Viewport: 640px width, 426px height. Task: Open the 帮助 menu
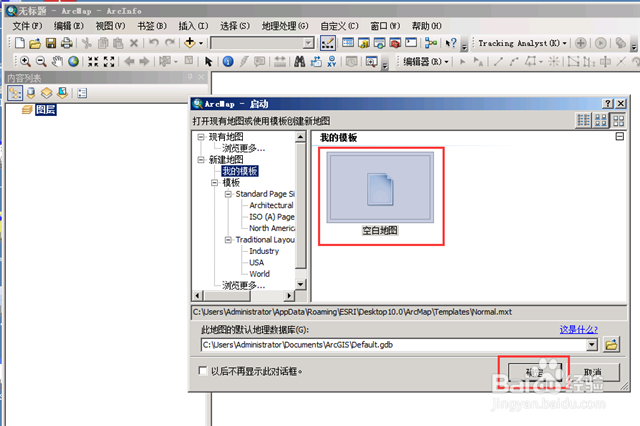click(x=427, y=26)
